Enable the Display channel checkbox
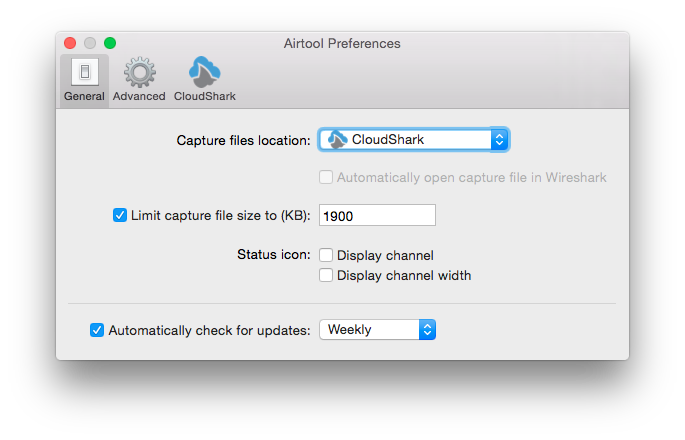685x440 pixels. pyautogui.click(x=326, y=255)
